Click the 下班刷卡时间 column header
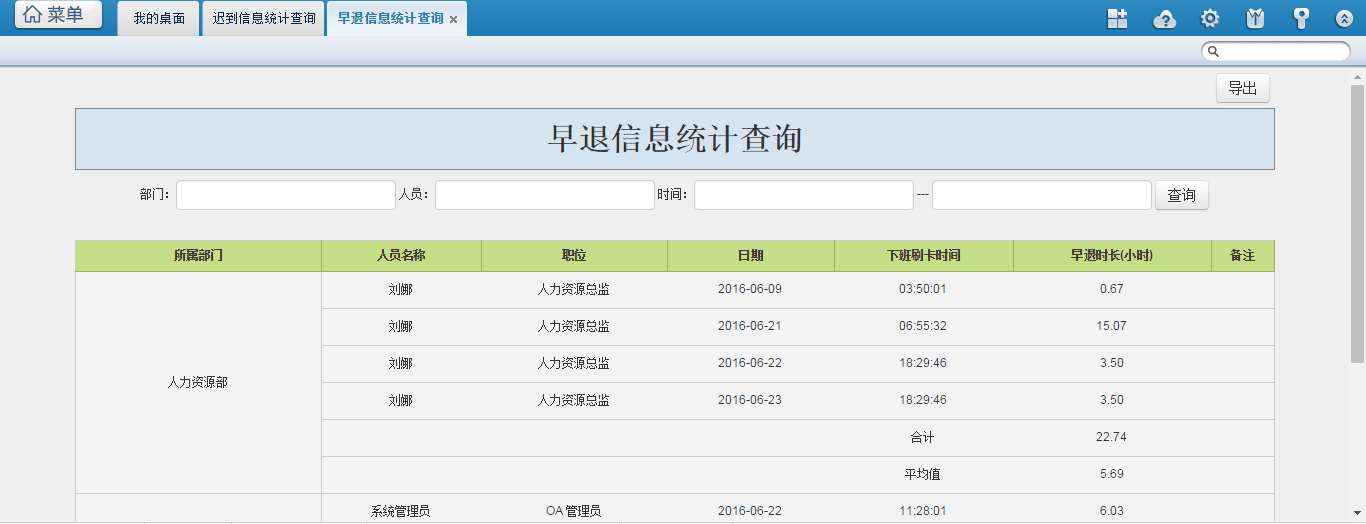 click(x=923, y=256)
